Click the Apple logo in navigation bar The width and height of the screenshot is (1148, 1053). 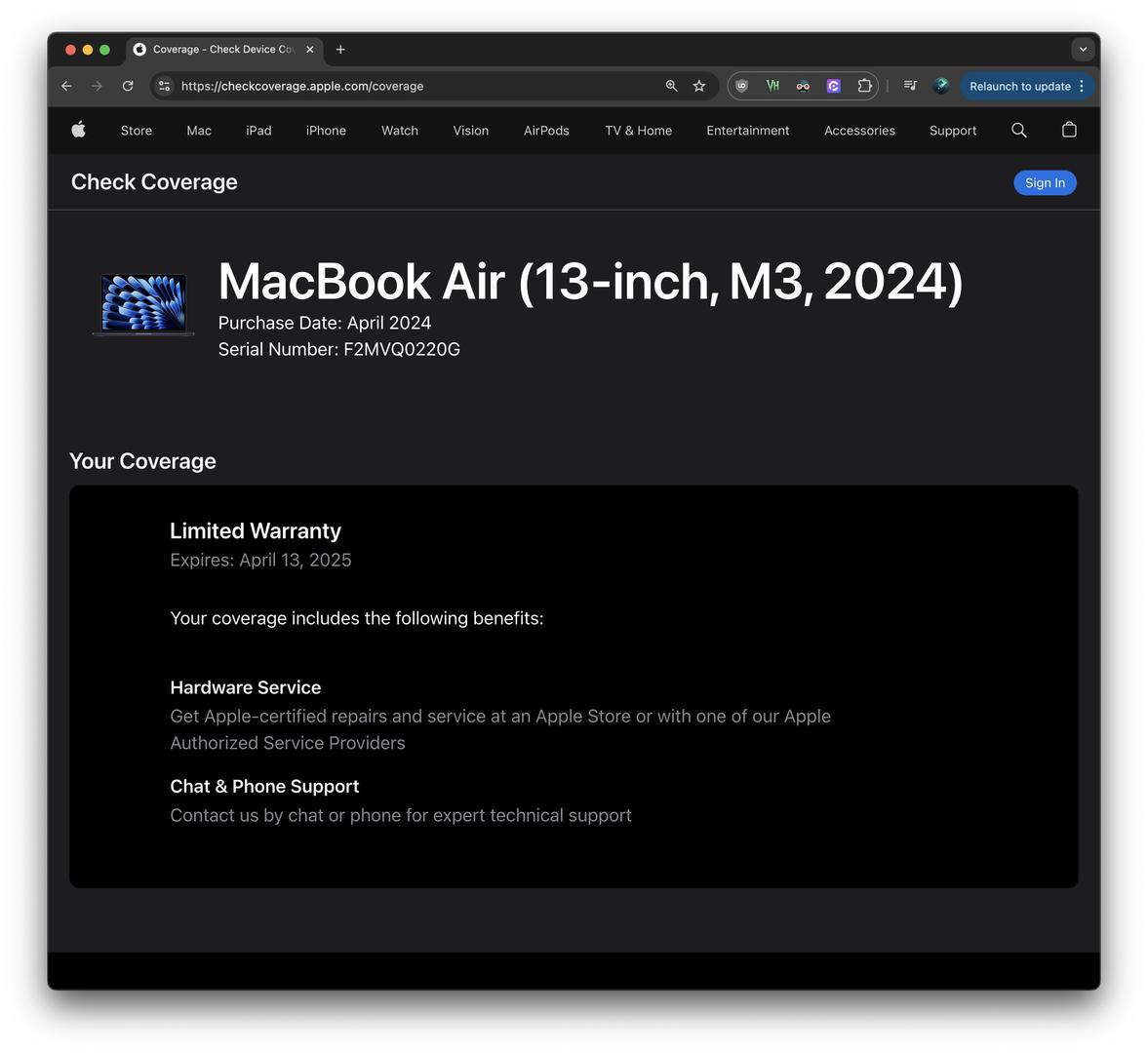(79, 130)
